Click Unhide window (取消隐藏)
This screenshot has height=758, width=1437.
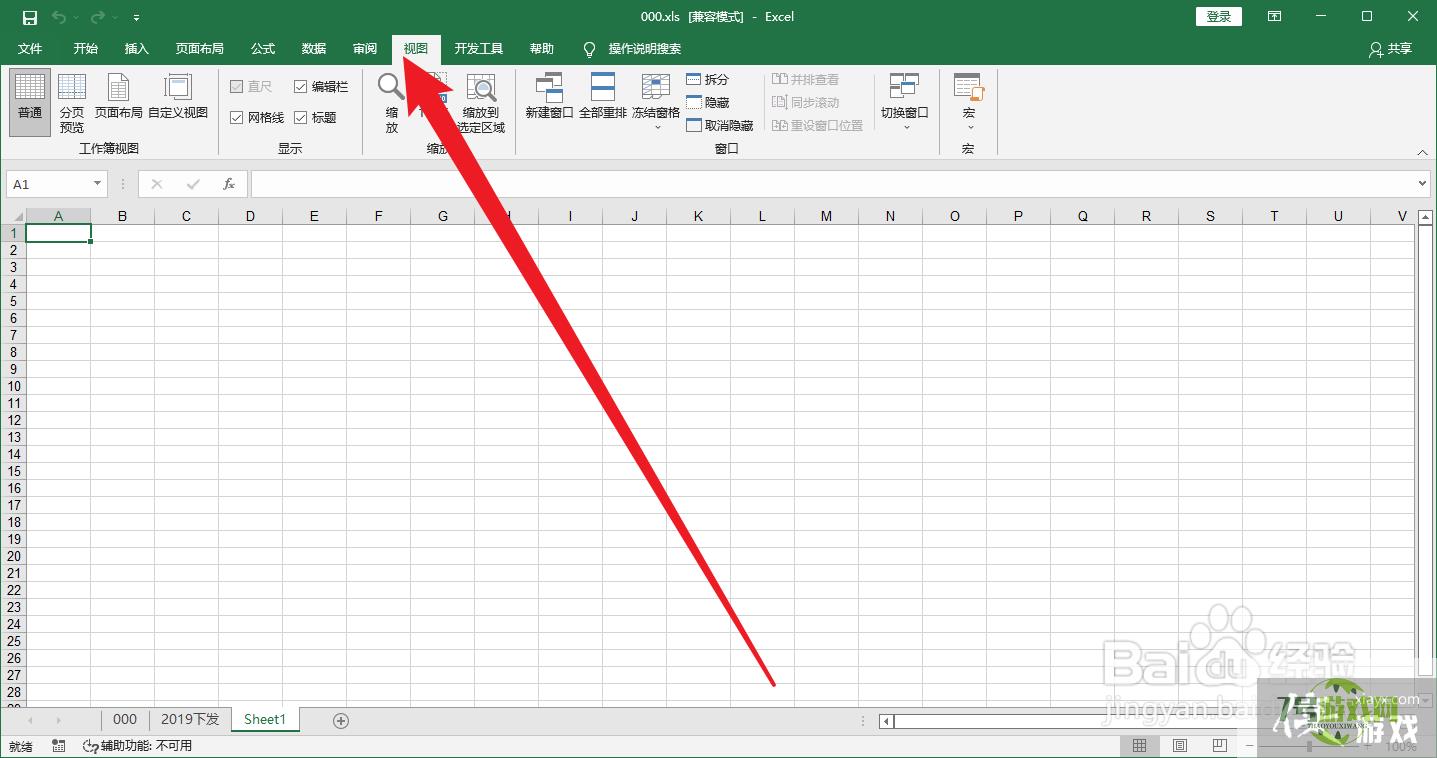point(720,125)
